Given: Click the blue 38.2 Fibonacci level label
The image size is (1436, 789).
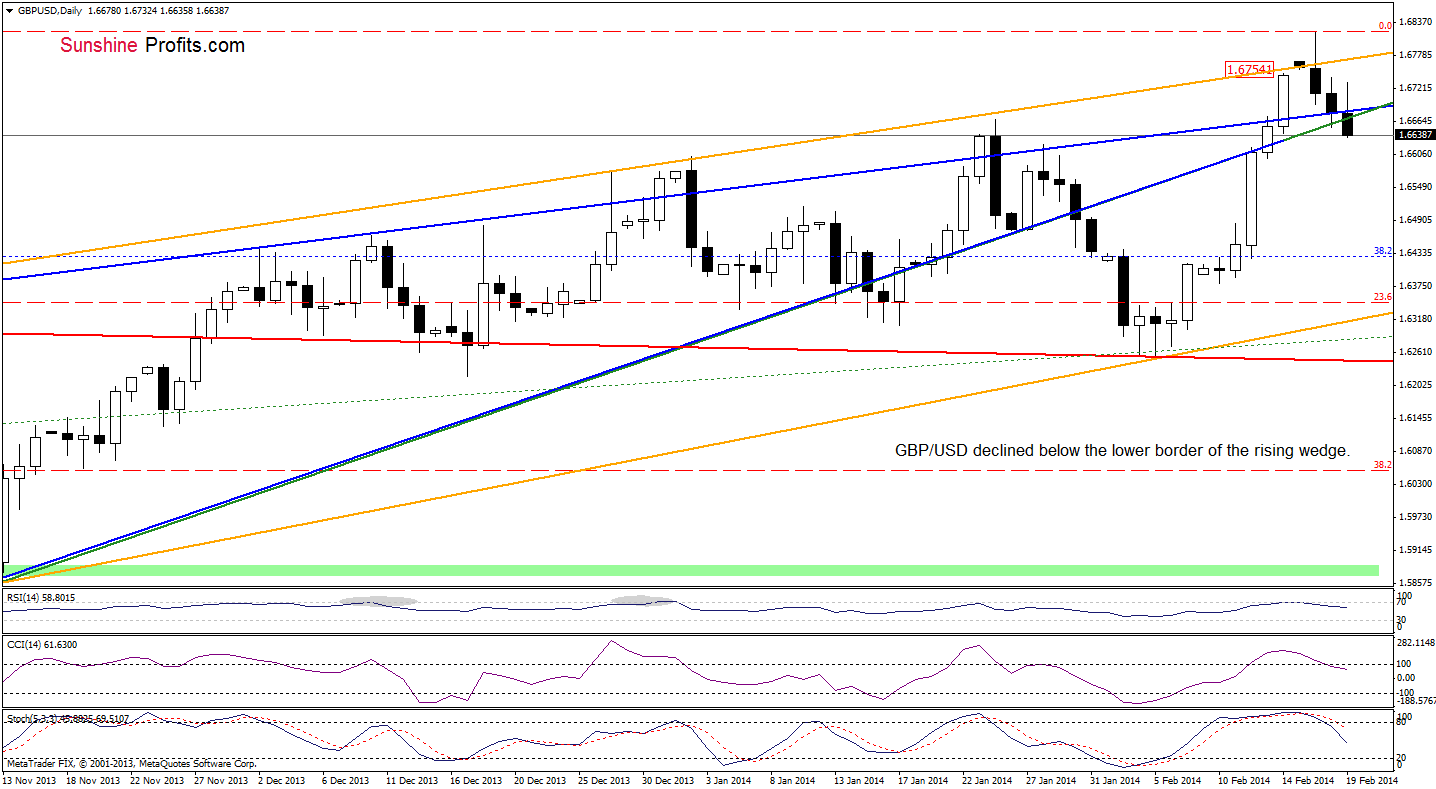Looking at the screenshot, I should point(1385,251).
